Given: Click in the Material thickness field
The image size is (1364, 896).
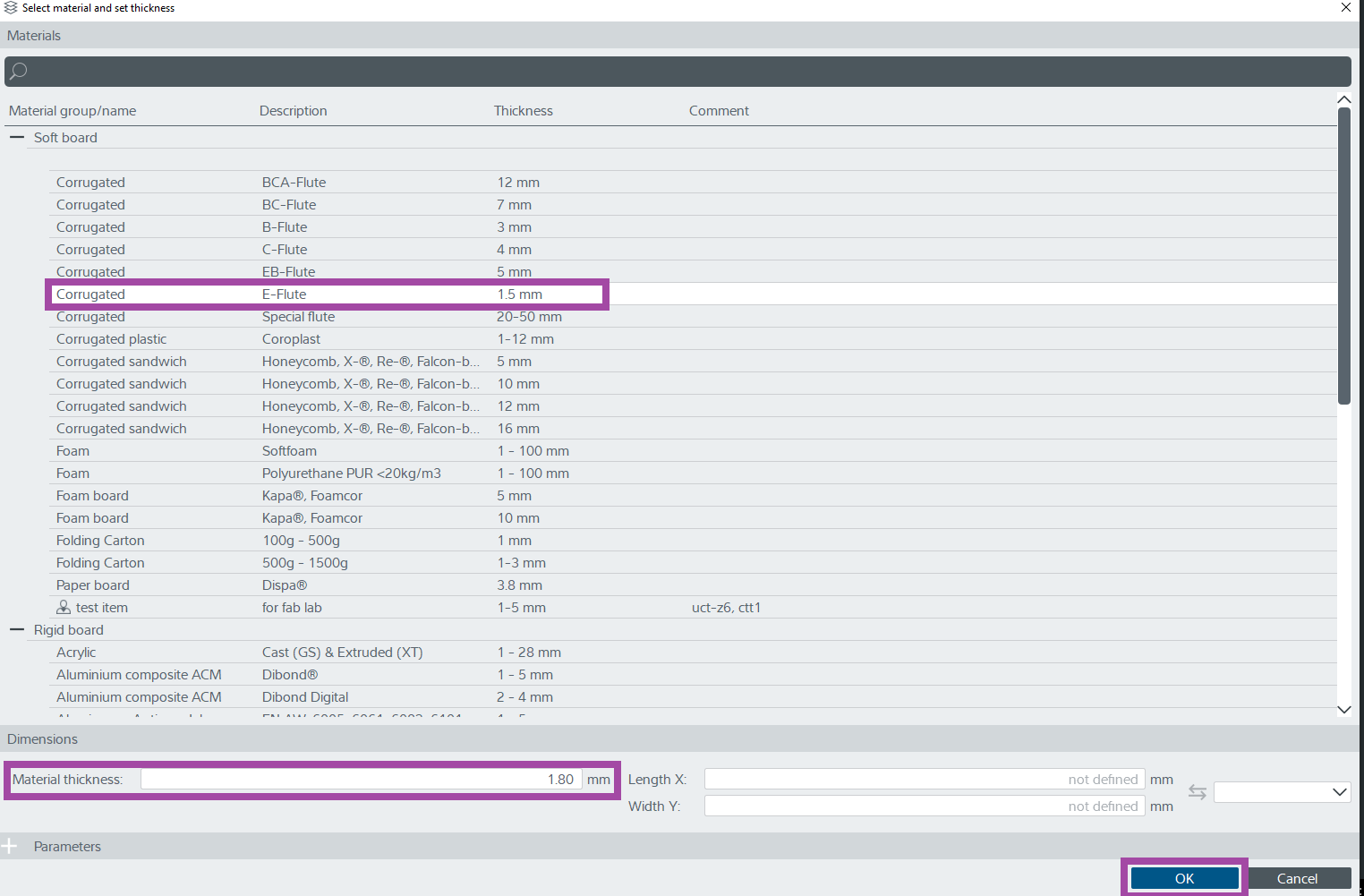Looking at the screenshot, I should [x=361, y=780].
